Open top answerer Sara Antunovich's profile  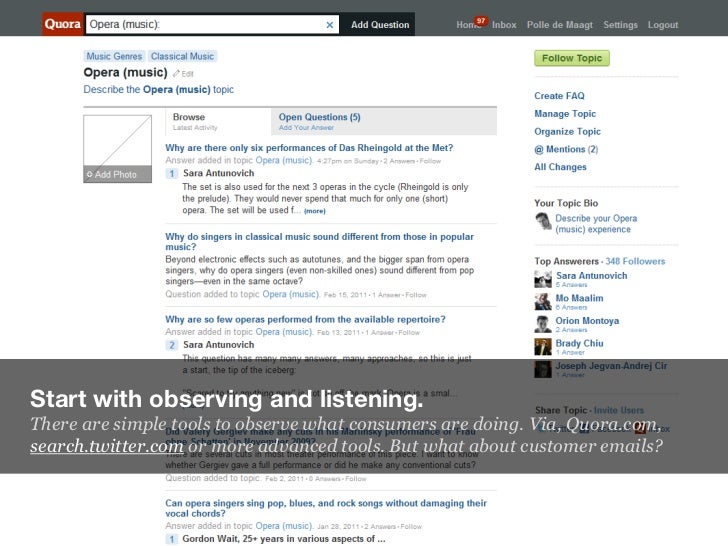click(592, 275)
